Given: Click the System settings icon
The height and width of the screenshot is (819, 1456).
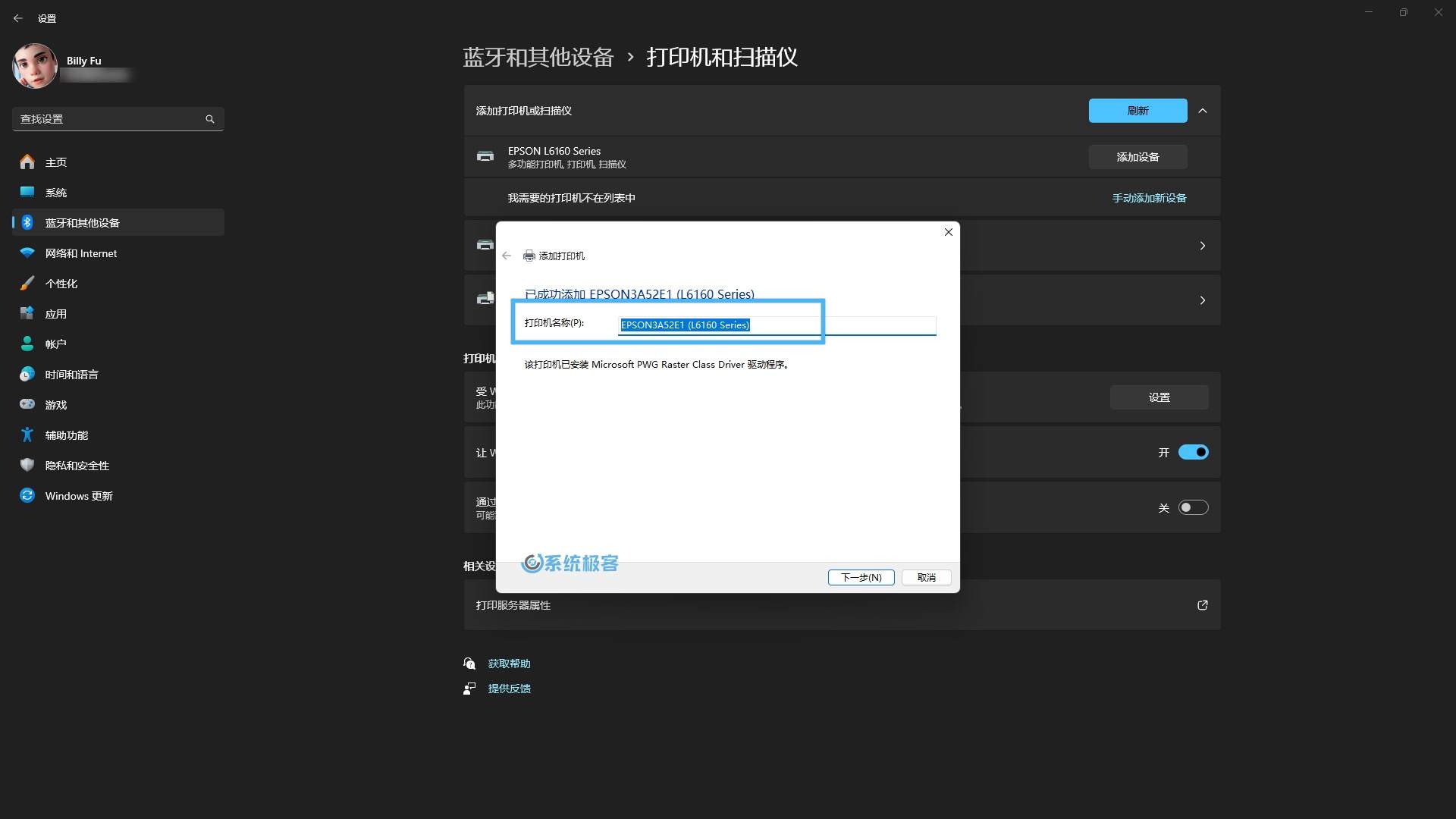Looking at the screenshot, I should (x=27, y=192).
